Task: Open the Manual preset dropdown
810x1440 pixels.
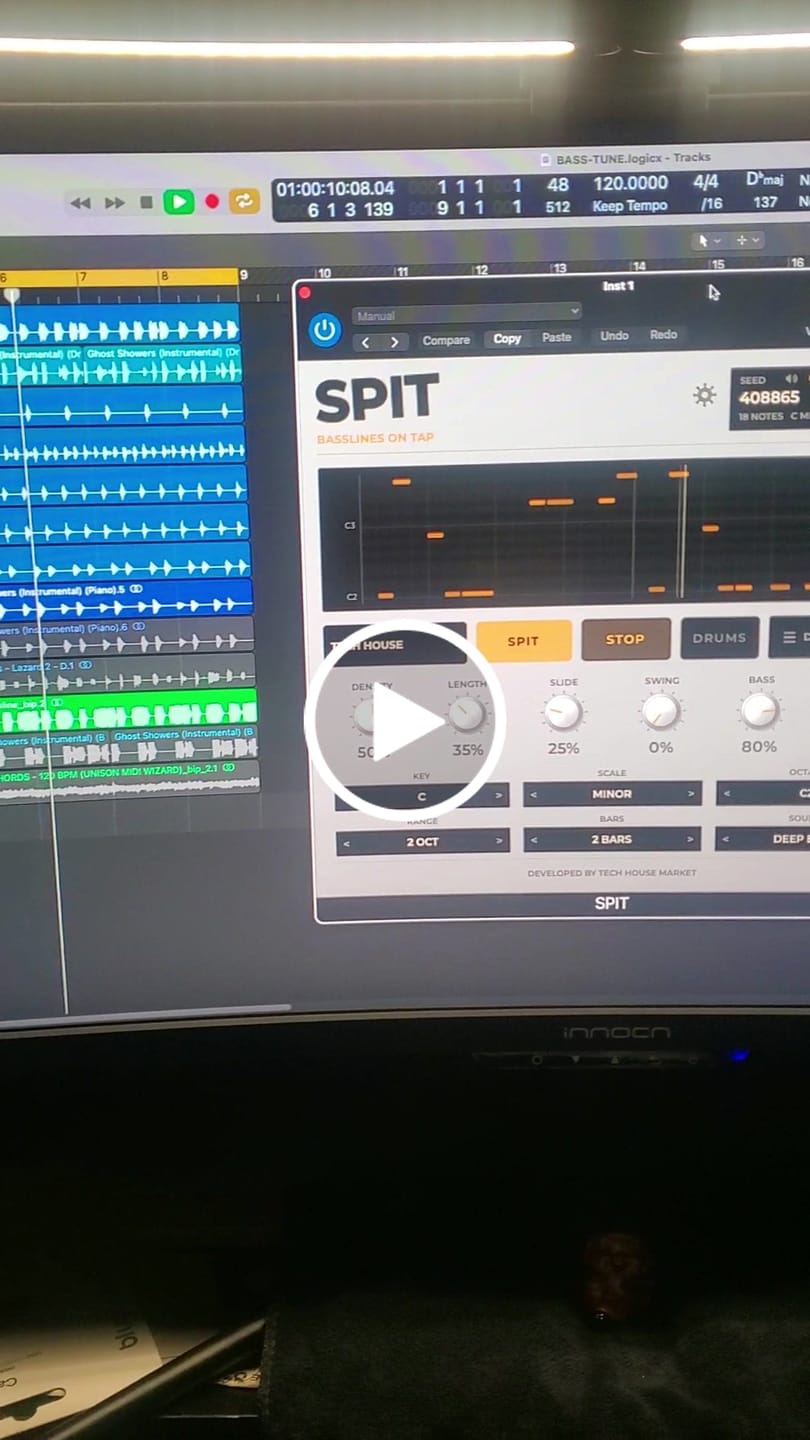Action: (467, 315)
